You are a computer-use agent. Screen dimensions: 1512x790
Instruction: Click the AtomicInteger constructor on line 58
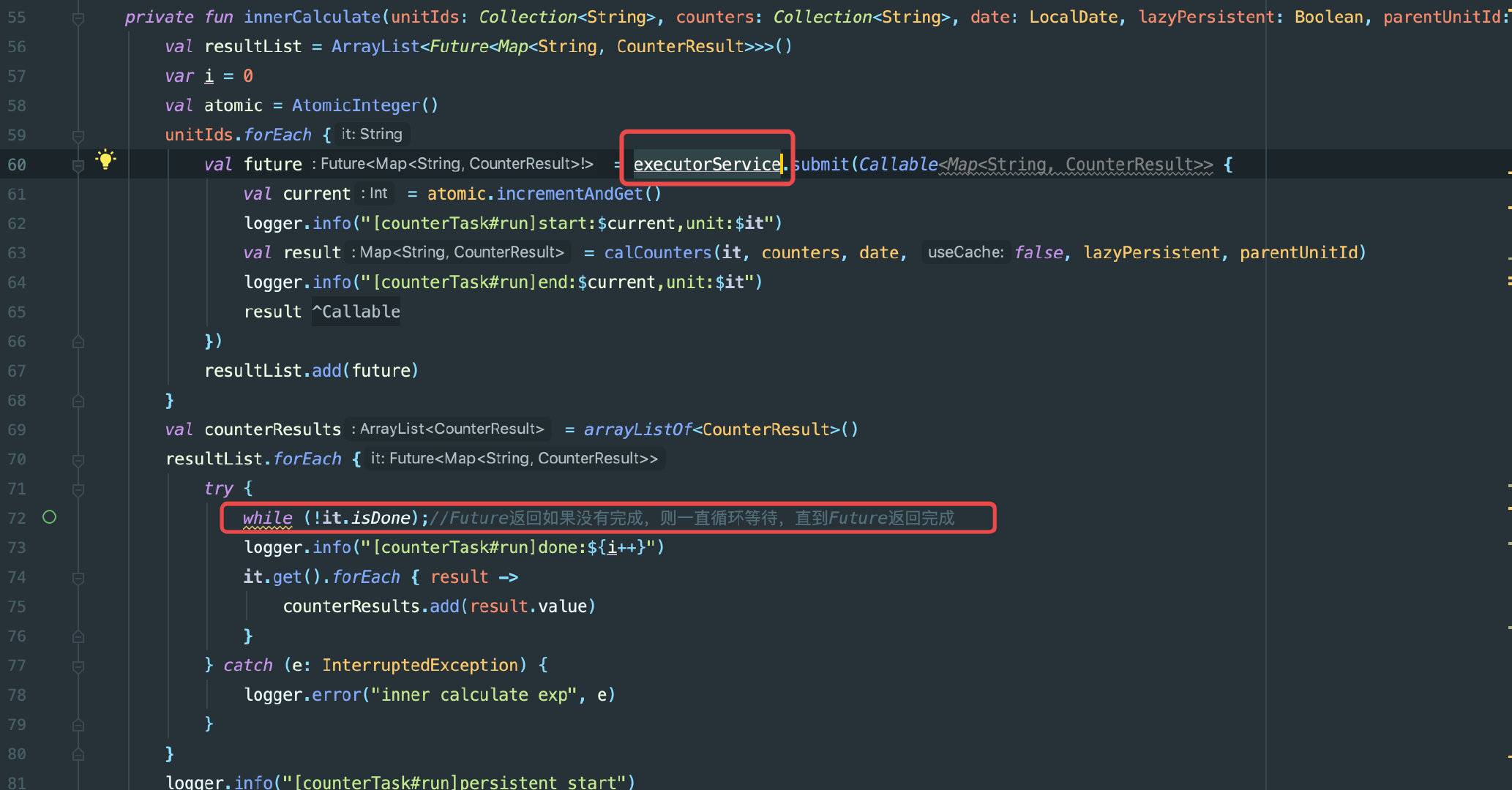point(356,106)
